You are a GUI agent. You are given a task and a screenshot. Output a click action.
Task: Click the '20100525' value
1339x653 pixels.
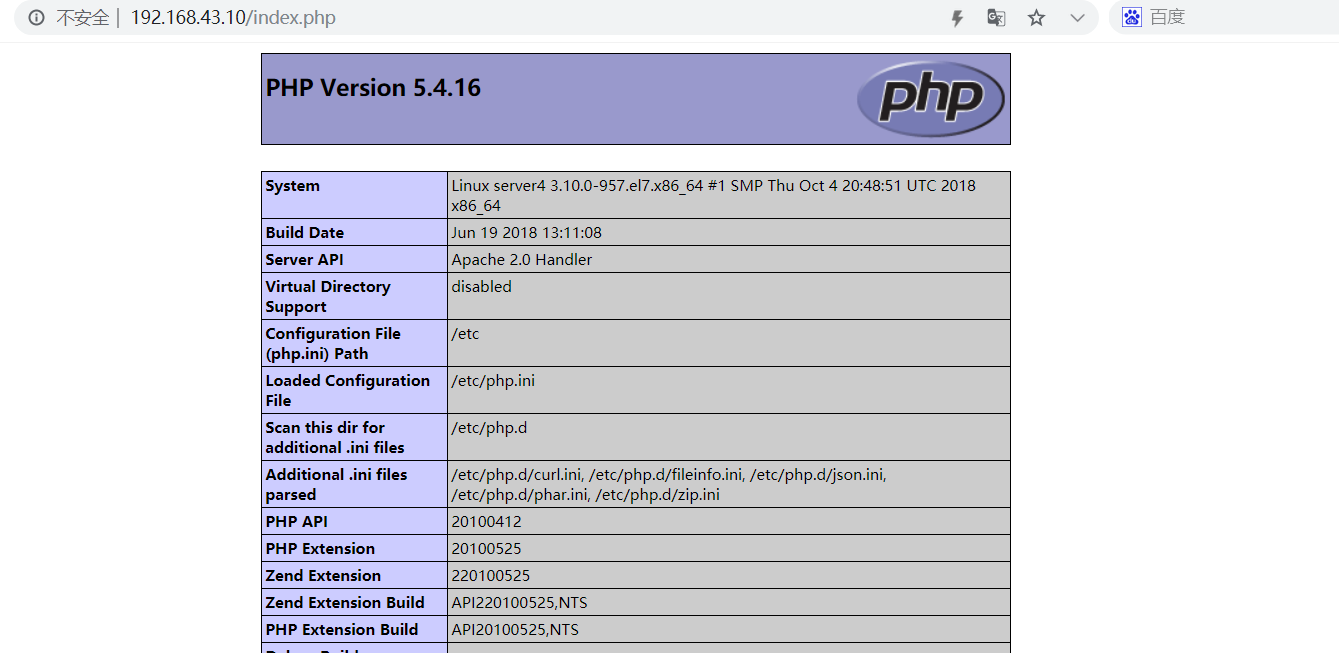[486, 549]
